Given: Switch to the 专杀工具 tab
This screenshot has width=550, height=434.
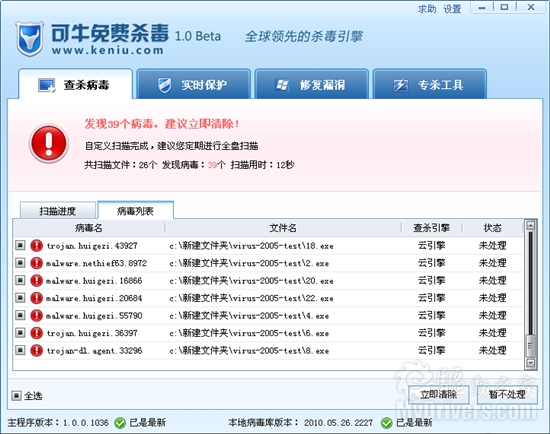Looking at the screenshot, I should point(430,84).
